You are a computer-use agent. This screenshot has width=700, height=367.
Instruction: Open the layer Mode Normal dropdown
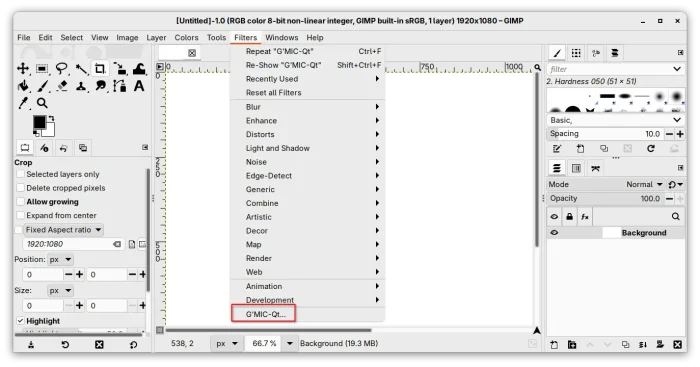[606, 184]
